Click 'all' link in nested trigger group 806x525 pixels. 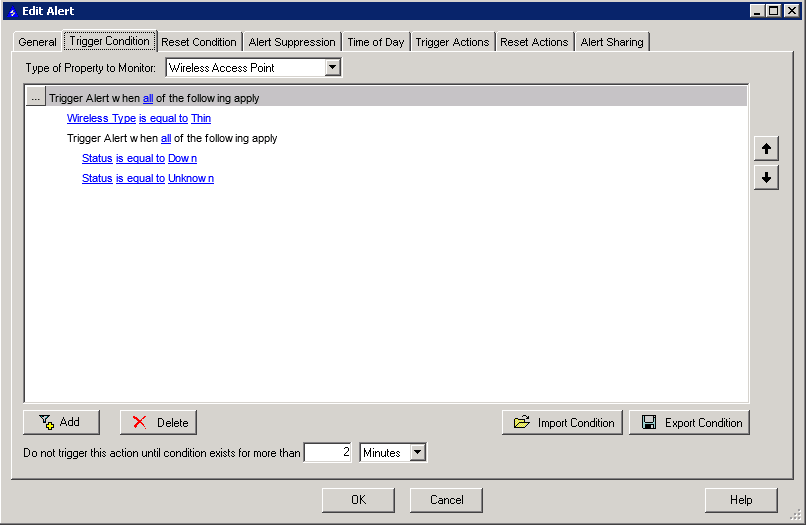[x=166, y=138]
